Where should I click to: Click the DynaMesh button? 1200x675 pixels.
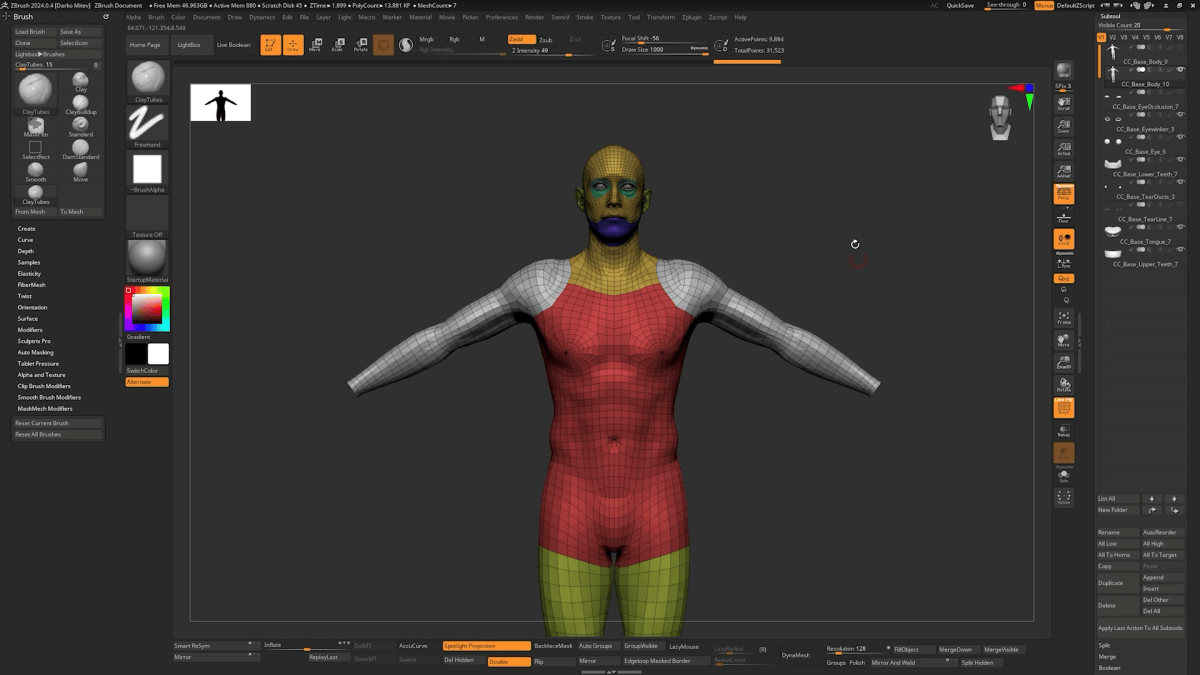click(796, 655)
